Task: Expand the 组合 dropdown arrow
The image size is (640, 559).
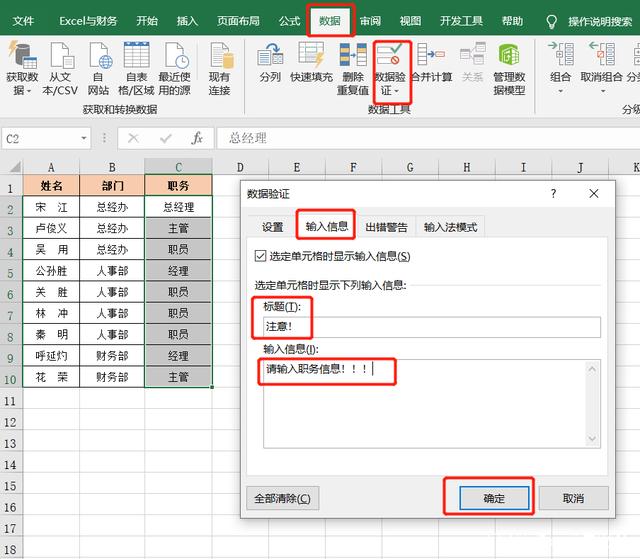Action: [x=560, y=91]
